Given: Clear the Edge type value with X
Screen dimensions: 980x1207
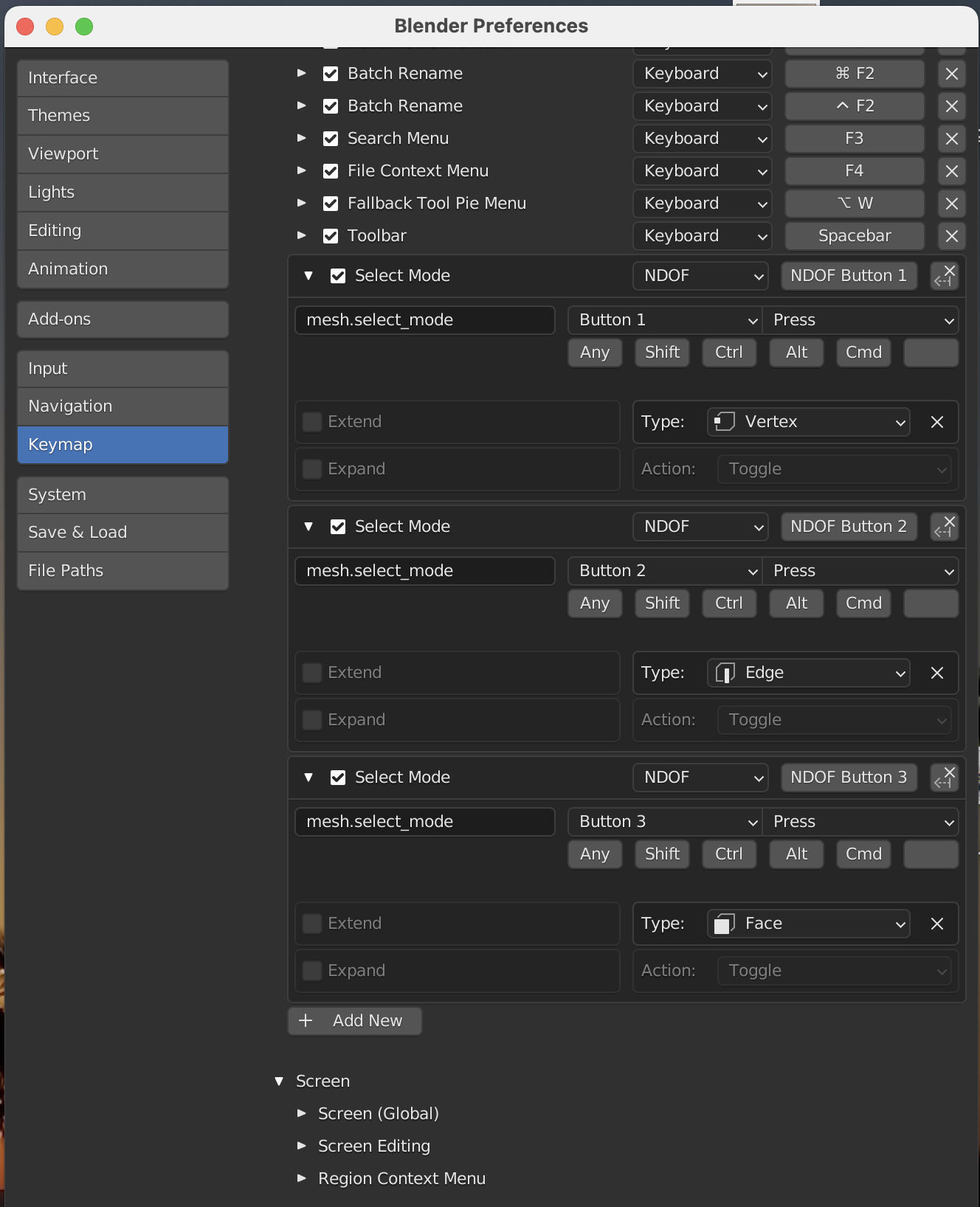Looking at the screenshot, I should click(x=937, y=673).
